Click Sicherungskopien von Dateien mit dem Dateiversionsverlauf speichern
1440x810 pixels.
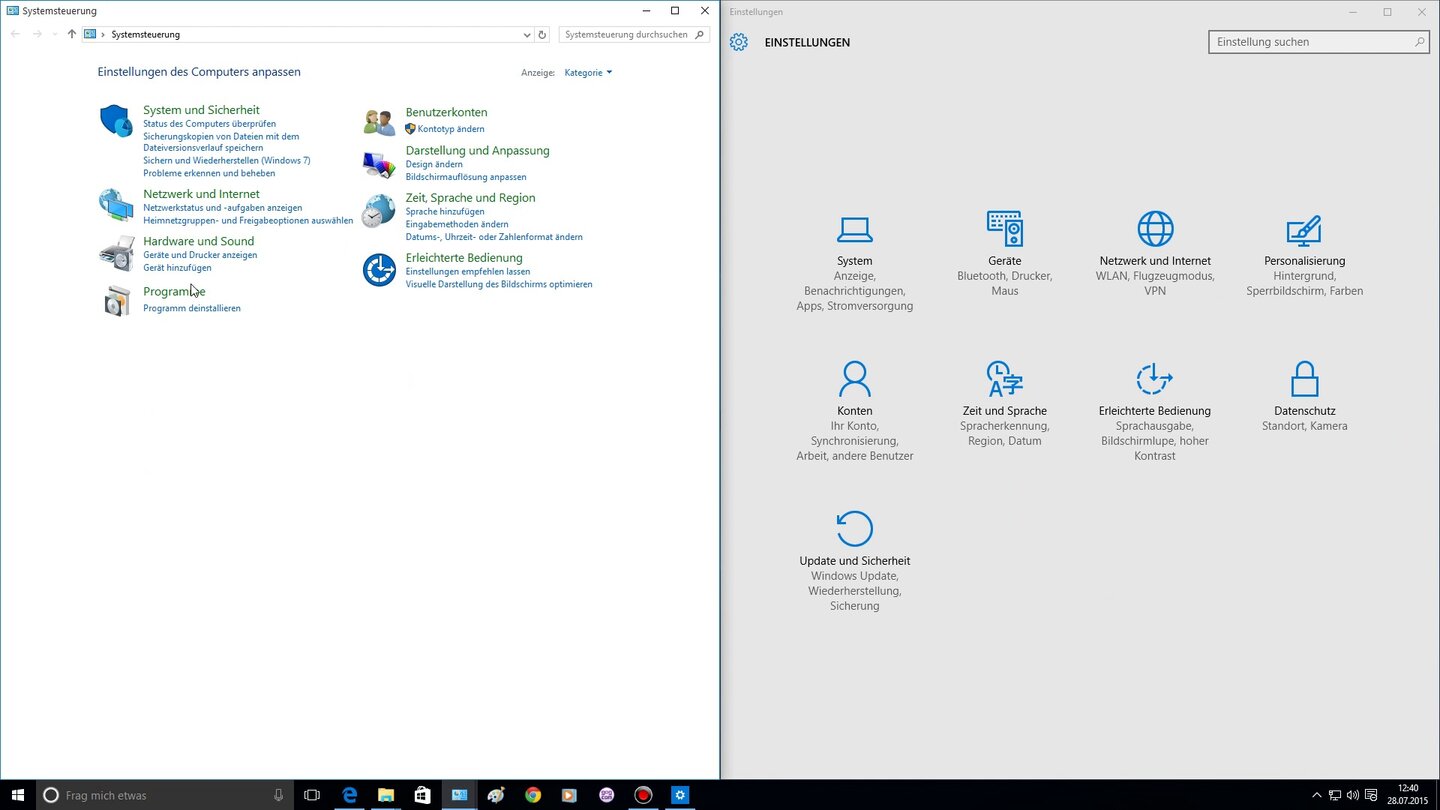(x=221, y=142)
